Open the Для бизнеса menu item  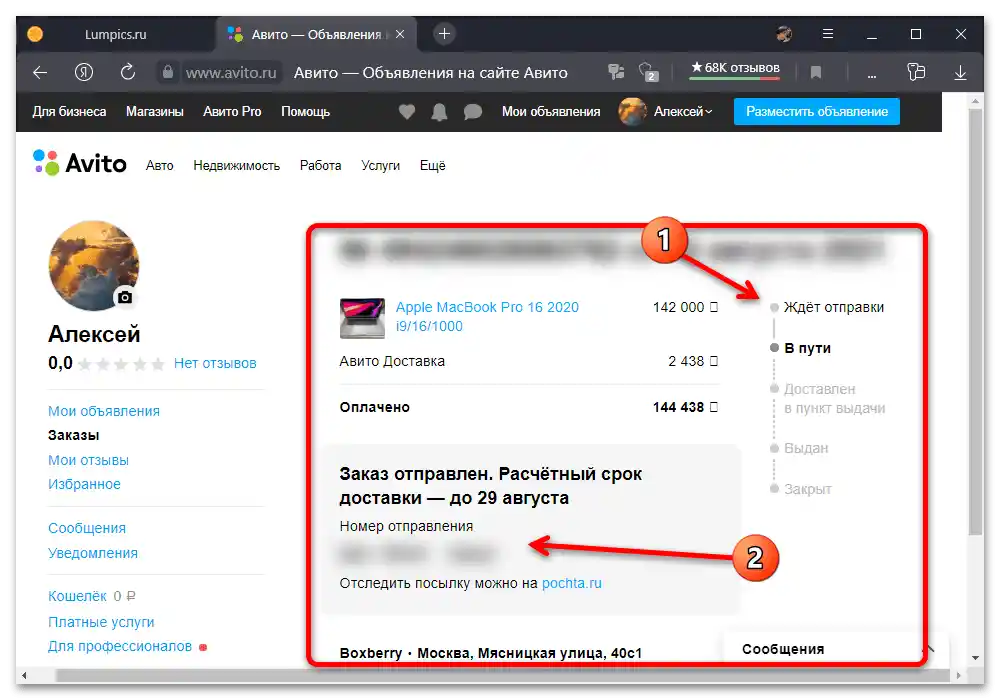[70, 112]
